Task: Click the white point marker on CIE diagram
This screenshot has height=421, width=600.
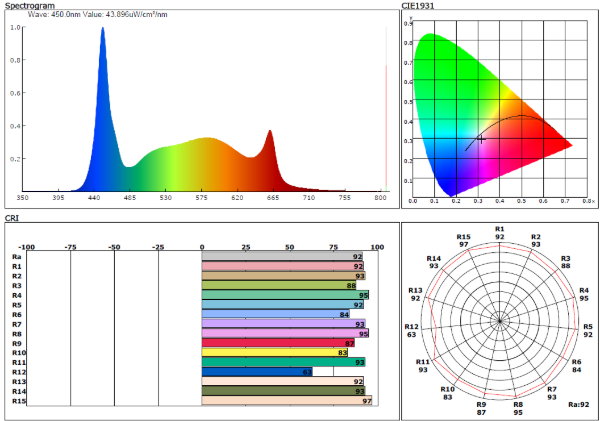Action: (x=481, y=139)
